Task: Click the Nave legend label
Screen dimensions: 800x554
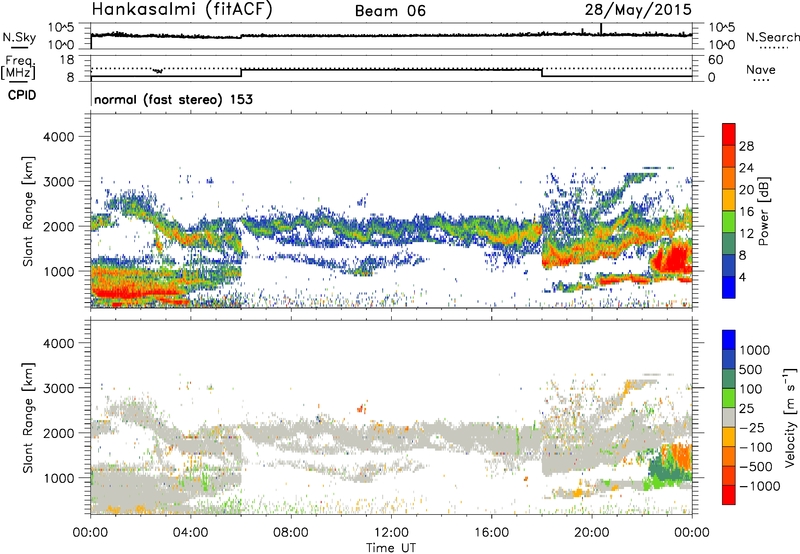Action: pyautogui.click(x=761, y=70)
